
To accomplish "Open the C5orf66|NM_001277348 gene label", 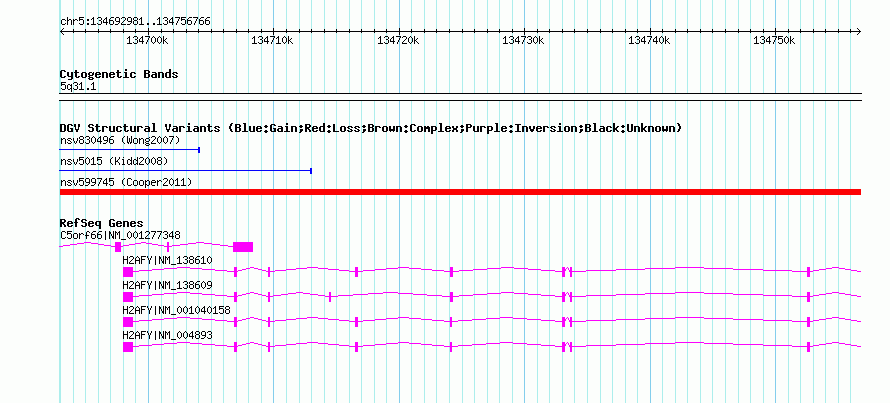I will (x=120, y=235).
